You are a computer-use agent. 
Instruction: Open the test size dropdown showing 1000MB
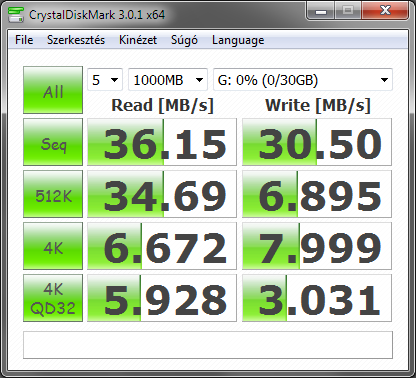click(168, 80)
